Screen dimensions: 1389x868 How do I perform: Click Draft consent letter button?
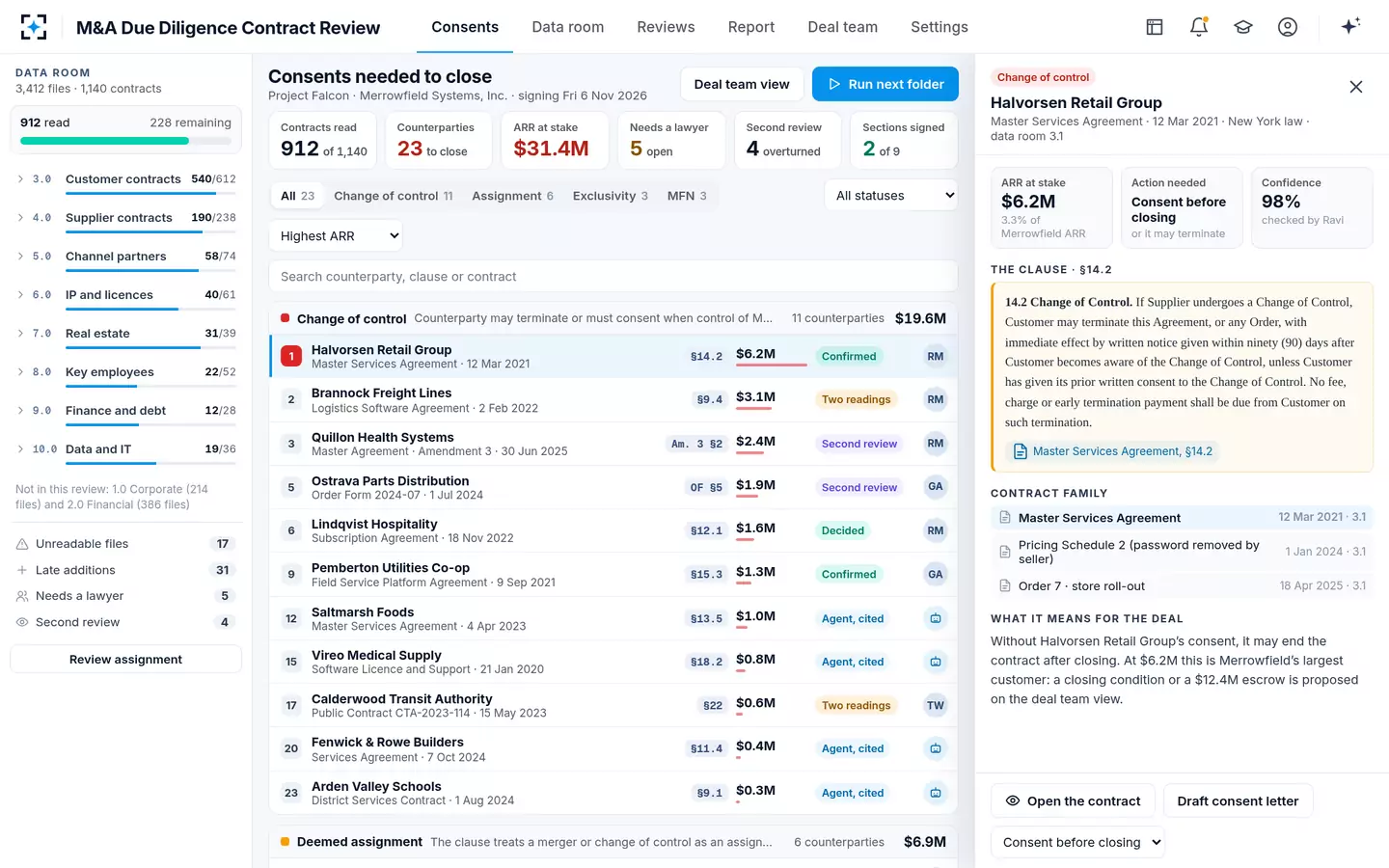(1238, 800)
